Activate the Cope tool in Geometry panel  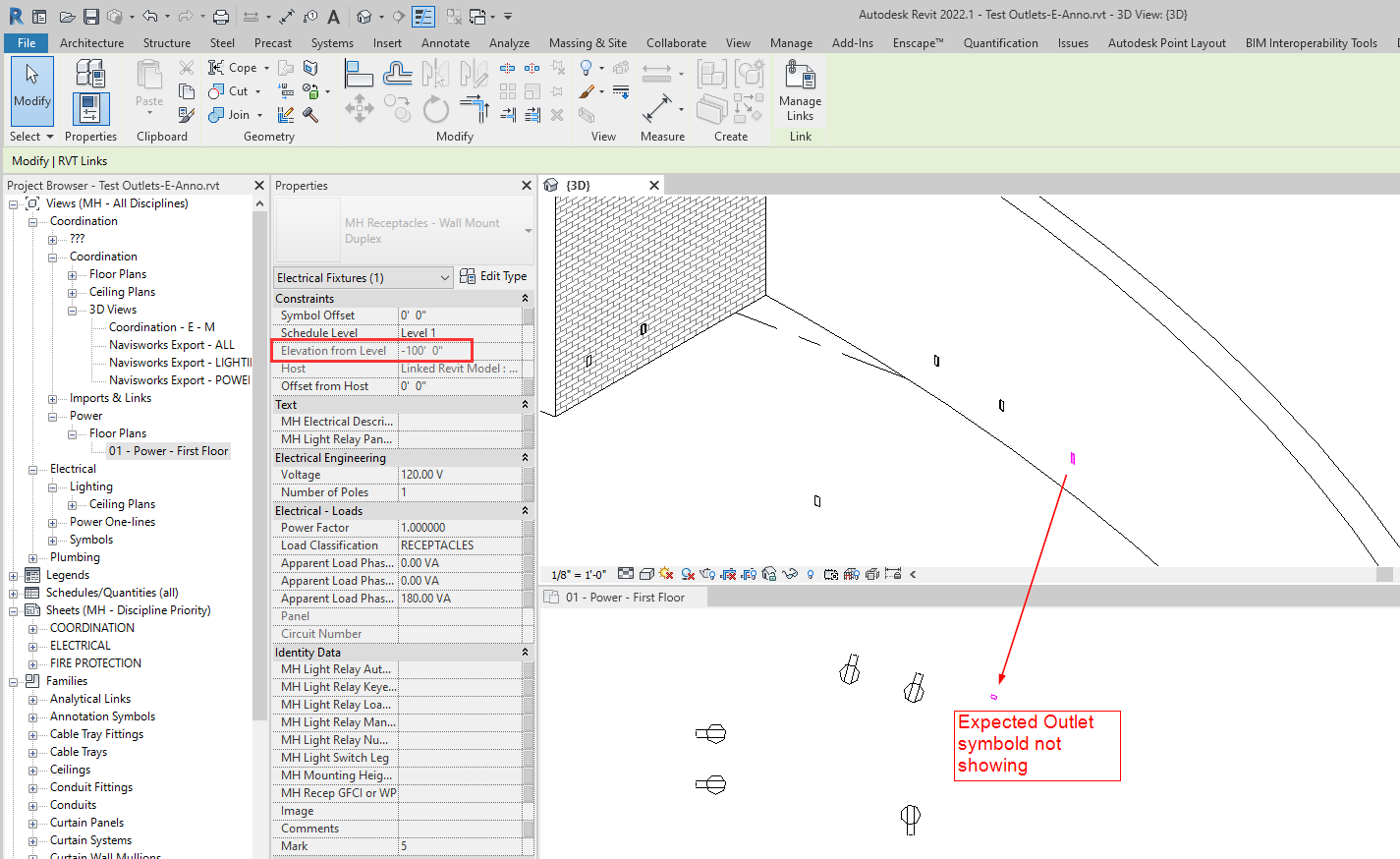pos(231,67)
